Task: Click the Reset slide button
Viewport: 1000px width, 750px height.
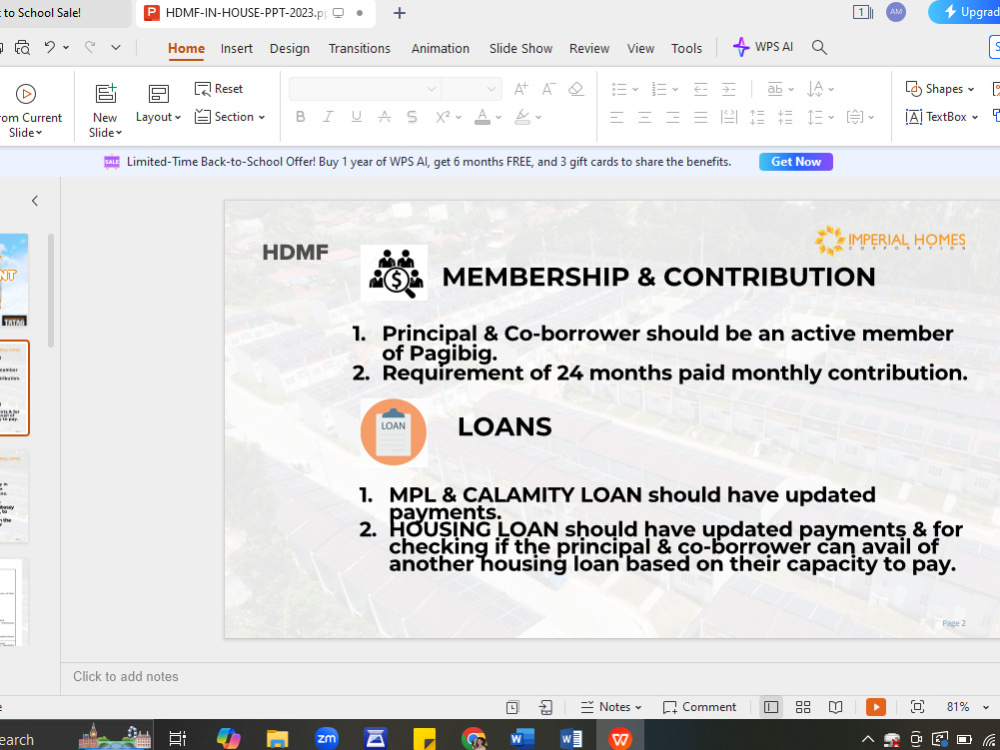Action: 219,89
